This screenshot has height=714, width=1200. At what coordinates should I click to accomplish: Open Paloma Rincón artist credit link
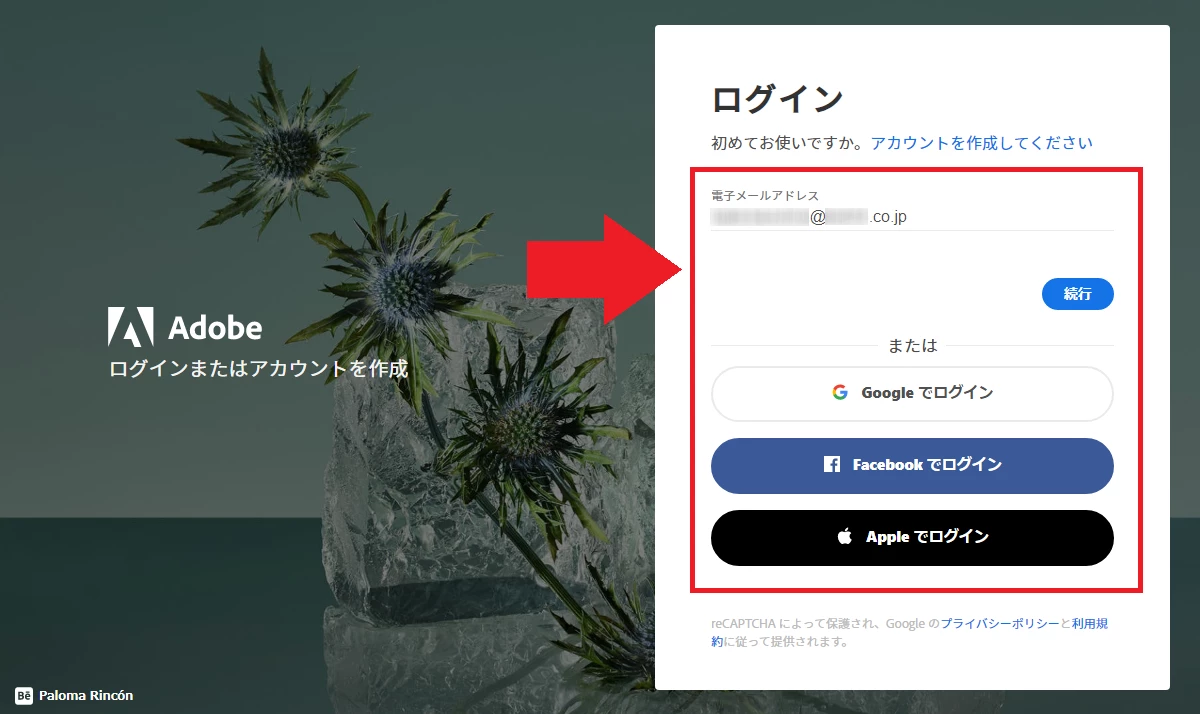86,695
